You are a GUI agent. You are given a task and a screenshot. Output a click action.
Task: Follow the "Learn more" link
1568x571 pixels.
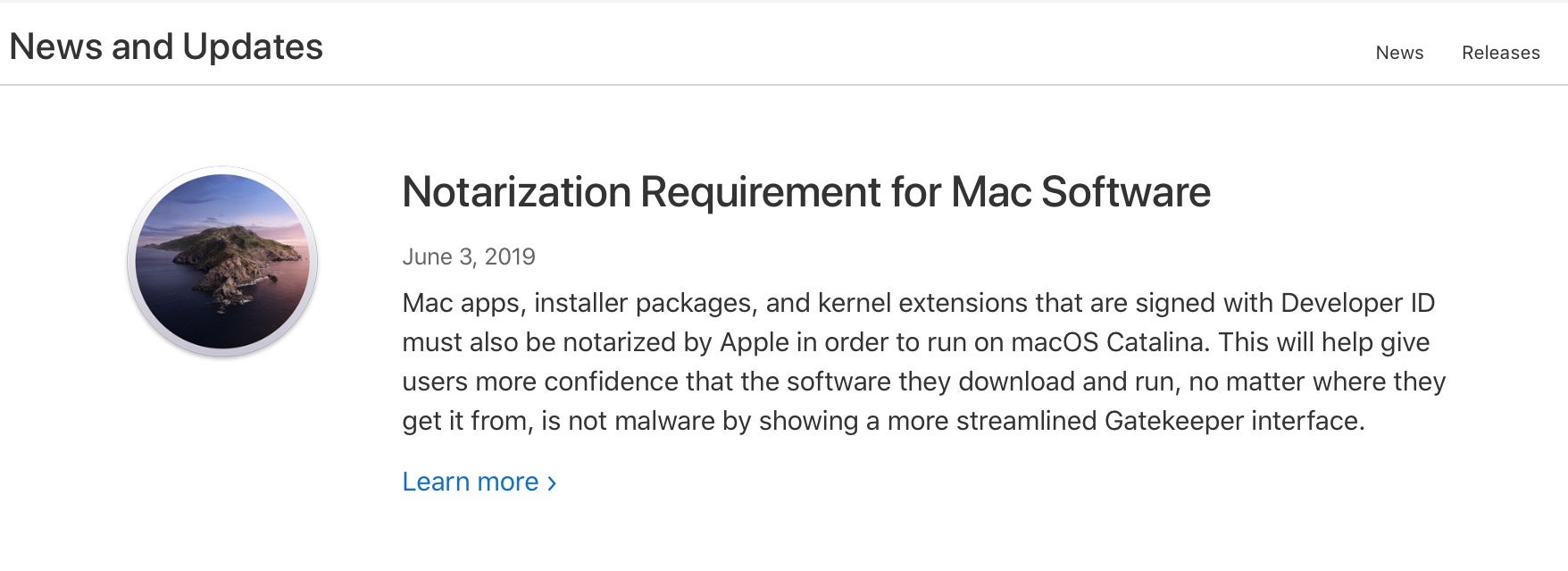coord(471,482)
